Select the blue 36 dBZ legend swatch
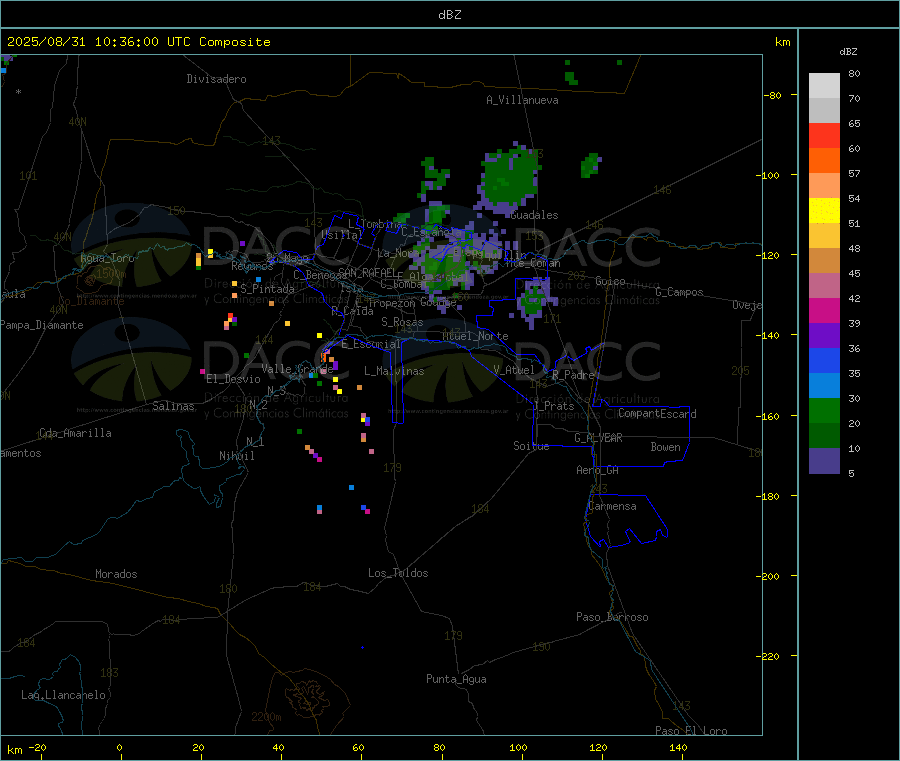The image size is (900, 761). point(824,360)
